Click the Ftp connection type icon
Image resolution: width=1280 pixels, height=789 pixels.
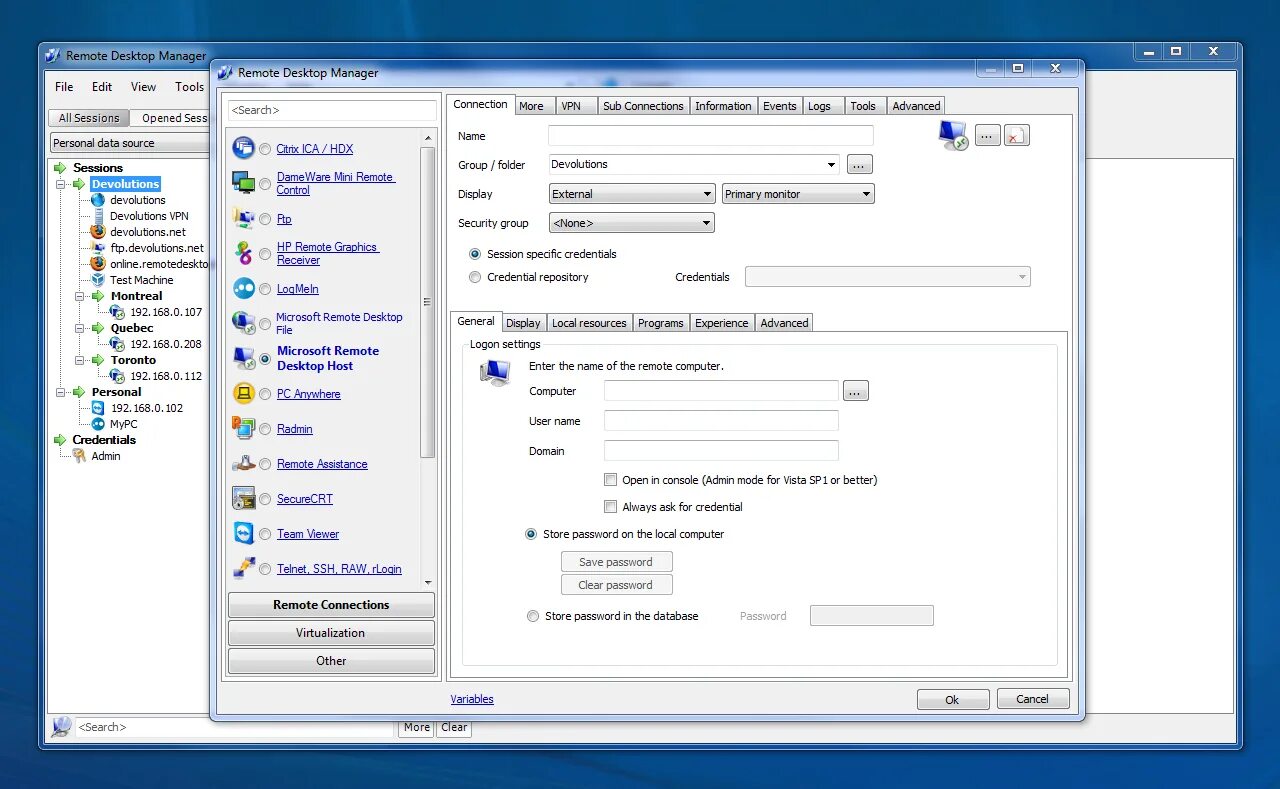pos(243,218)
